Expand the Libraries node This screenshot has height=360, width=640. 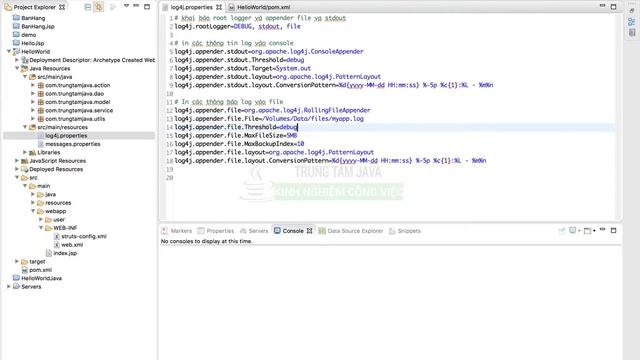25,152
